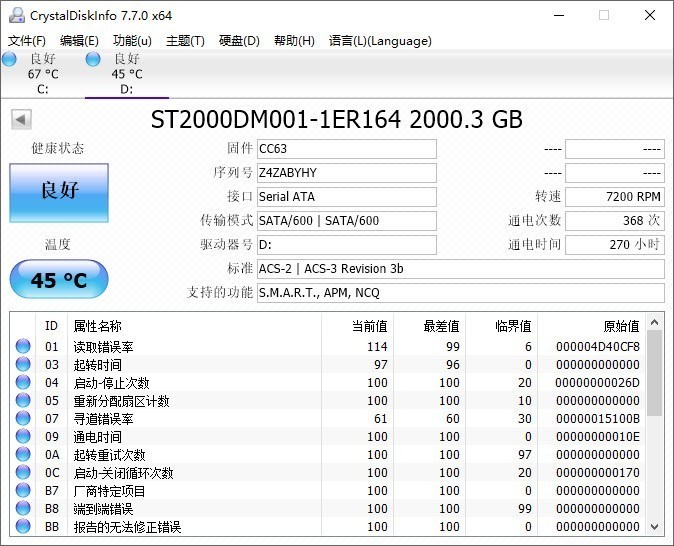Image resolution: width=674 pixels, height=546 pixels.
Task: Click the CrystalDiskInfo app icon in the title bar
Action: click(17, 15)
